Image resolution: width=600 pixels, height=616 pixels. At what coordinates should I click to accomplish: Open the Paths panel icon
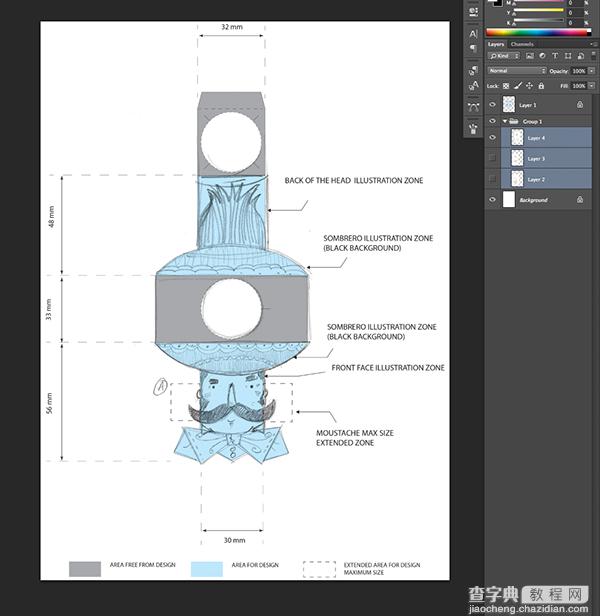(473, 106)
